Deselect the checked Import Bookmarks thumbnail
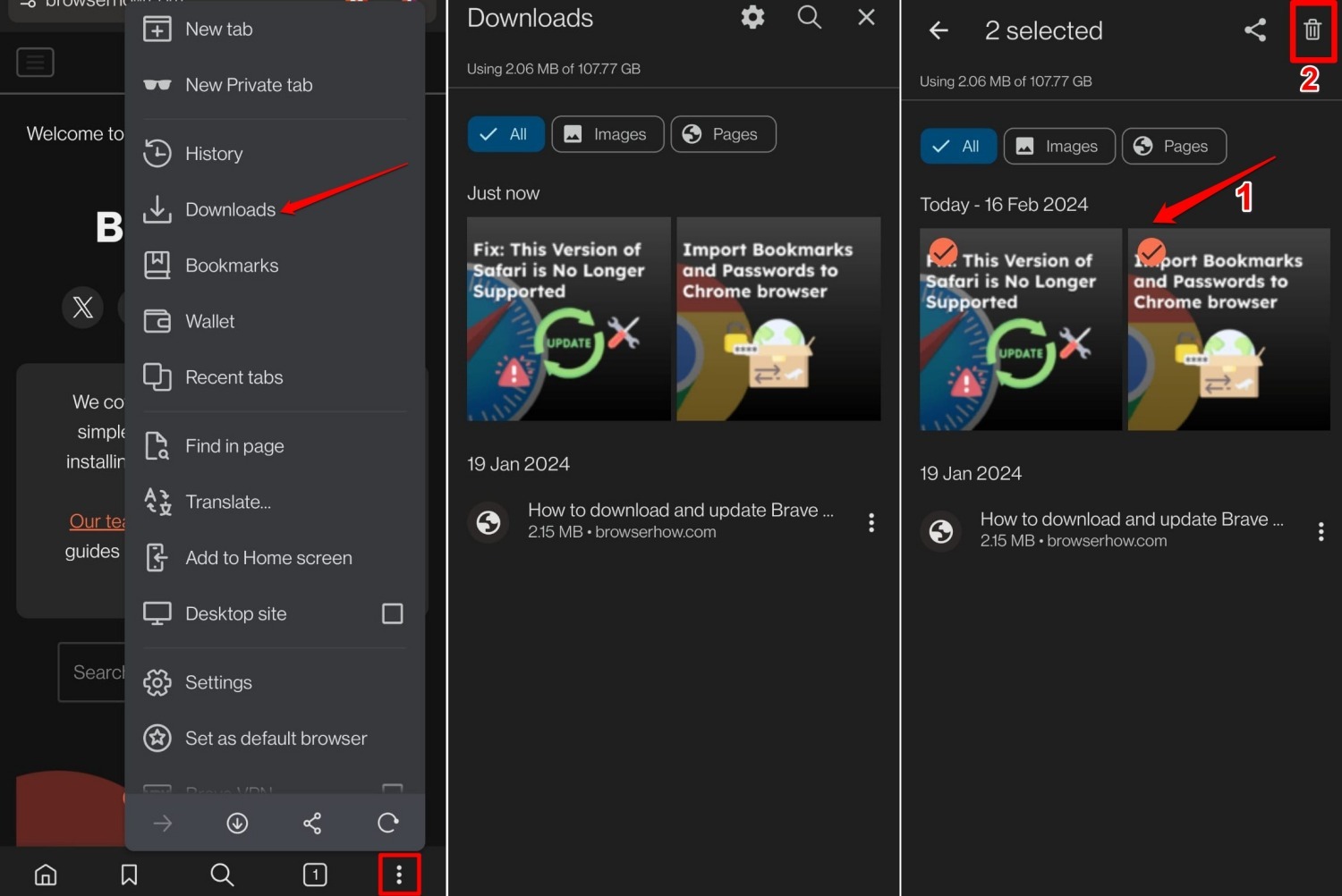Viewport: 1342px width, 896px height. [1229, 329]
